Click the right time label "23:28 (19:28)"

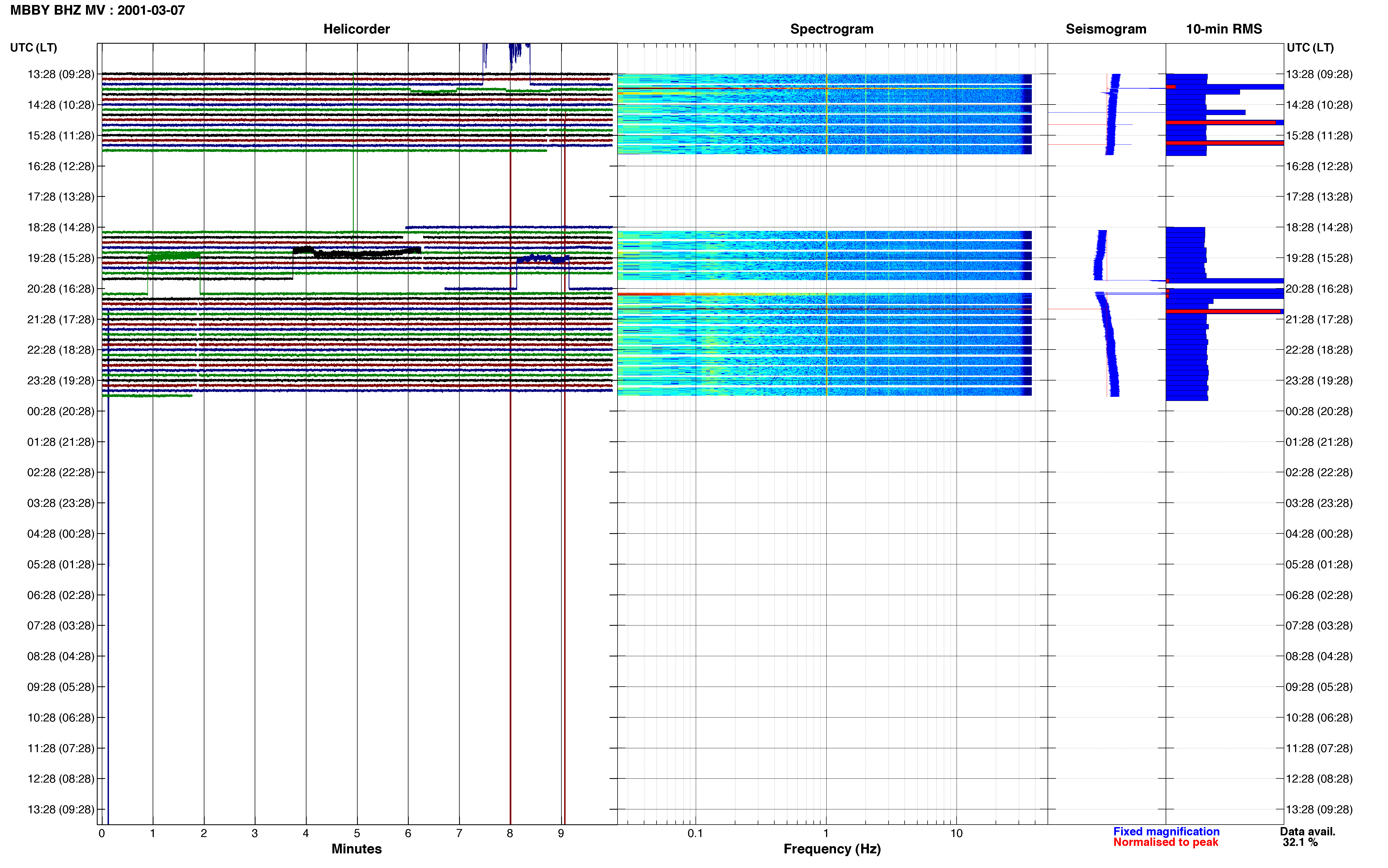point(1319,380)
